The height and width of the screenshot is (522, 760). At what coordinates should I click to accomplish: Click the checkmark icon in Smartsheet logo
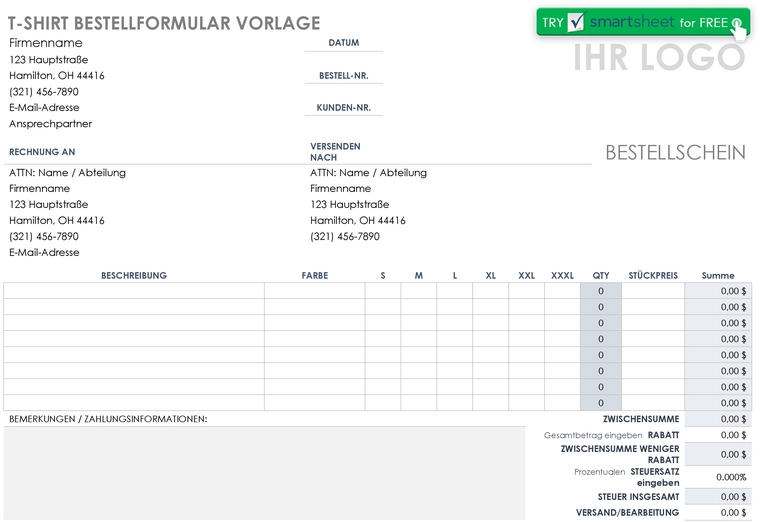[576, 22]
